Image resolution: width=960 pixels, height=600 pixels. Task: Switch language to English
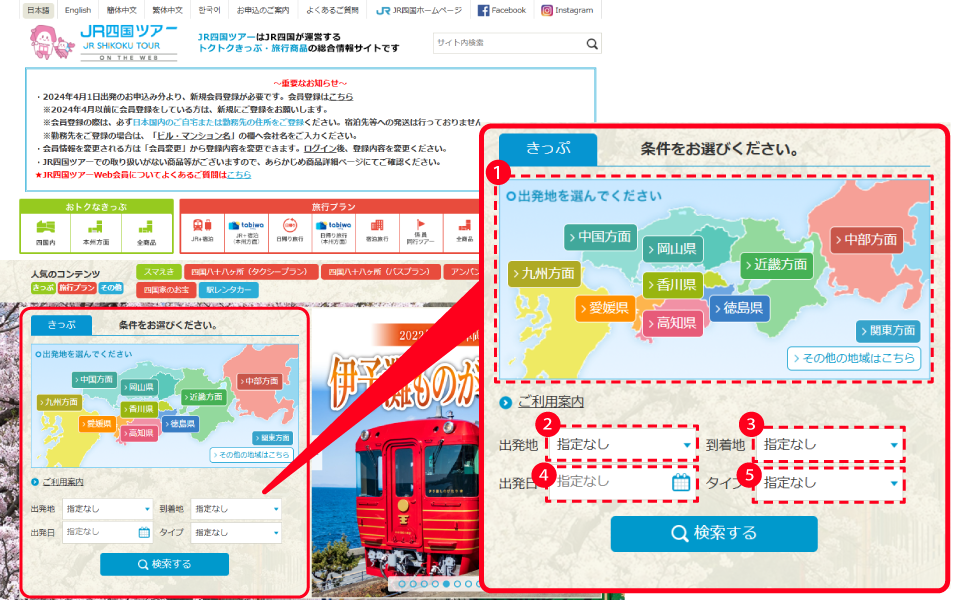pyautogui.click(x=78, y=10)
